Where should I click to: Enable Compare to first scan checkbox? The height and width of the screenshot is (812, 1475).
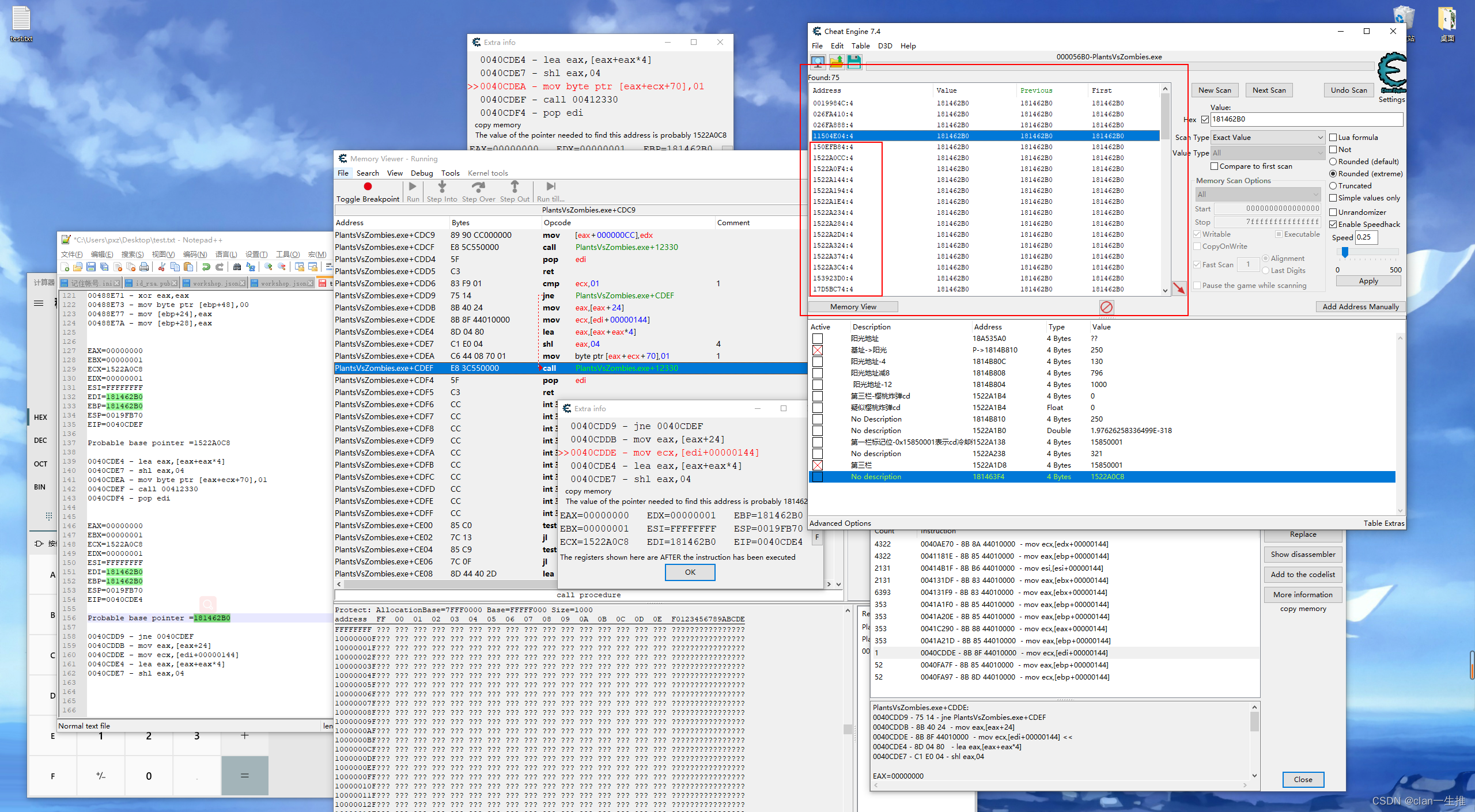[1214, 166]
